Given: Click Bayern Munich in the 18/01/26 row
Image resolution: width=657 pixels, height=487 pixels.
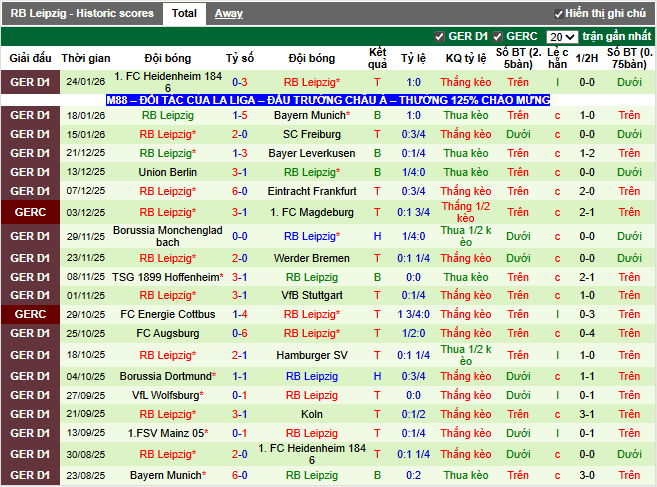Looking at the screenshot, I should [x=312, y=115].
